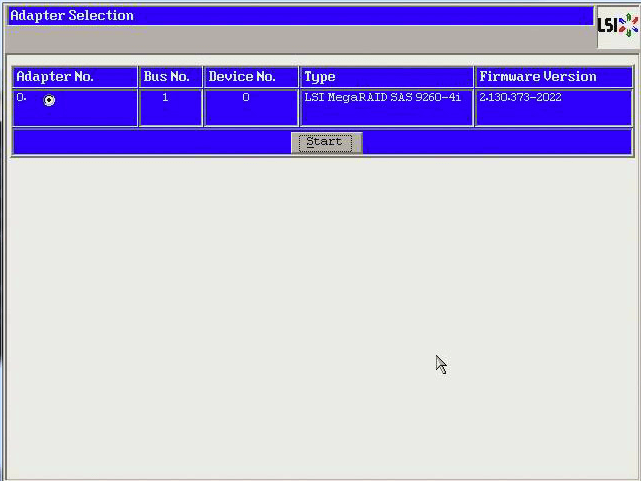Click the blue row left of Start
The image size is (641, 481).
(150, 142)
